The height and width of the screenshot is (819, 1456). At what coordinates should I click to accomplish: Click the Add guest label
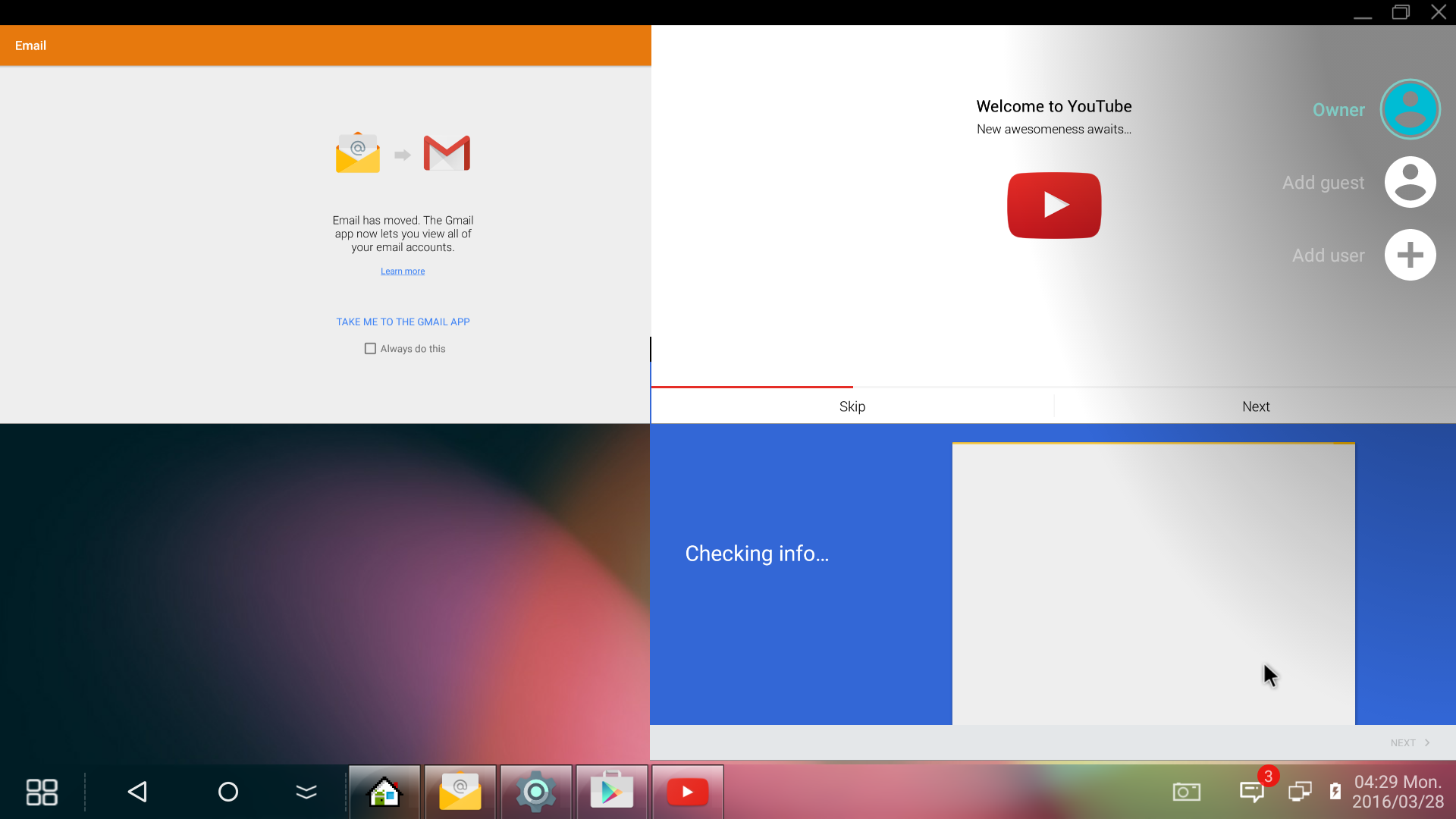1323,183
